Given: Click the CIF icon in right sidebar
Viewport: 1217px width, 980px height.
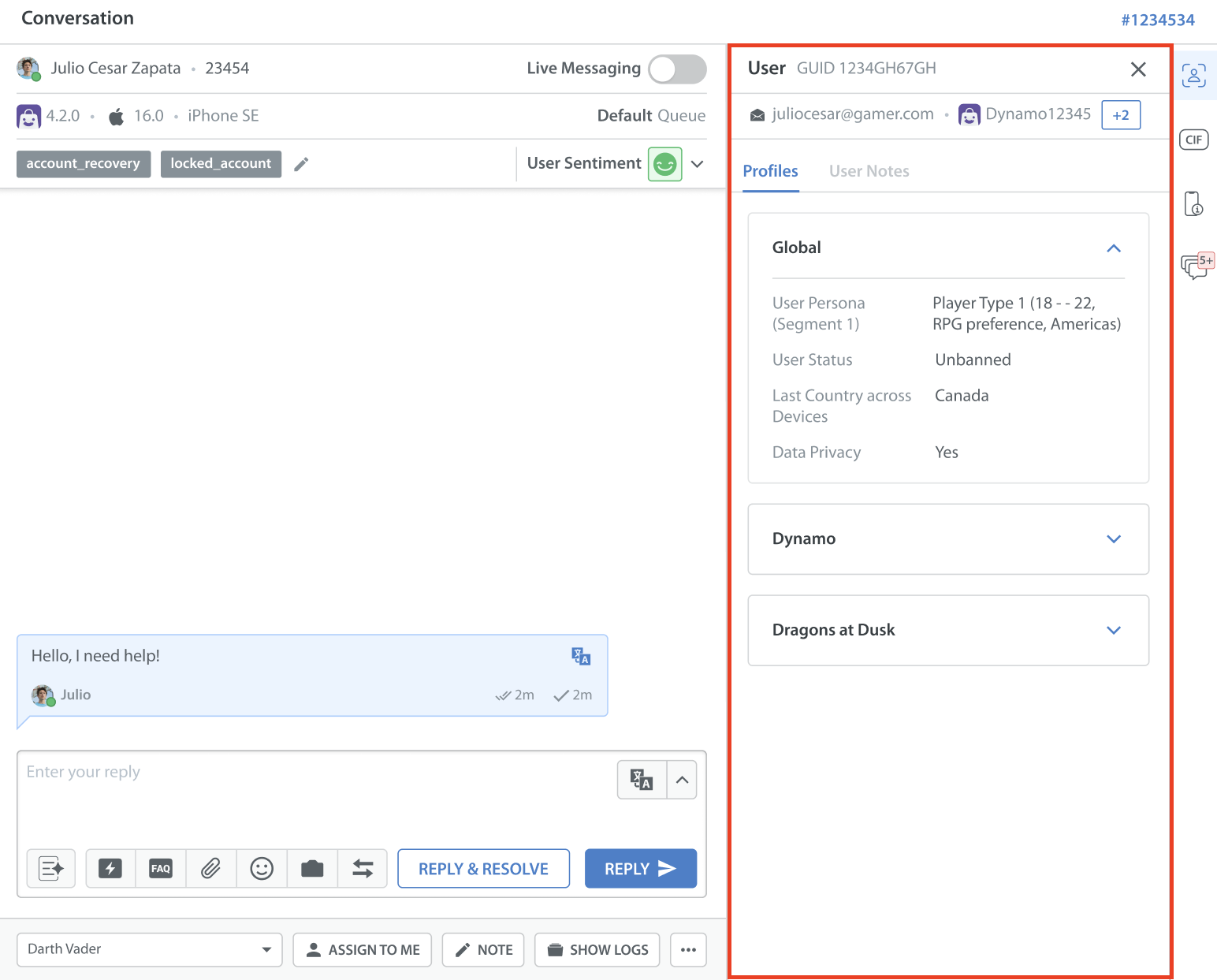Looking at the screenshot, I should (x=1193, y=140).
